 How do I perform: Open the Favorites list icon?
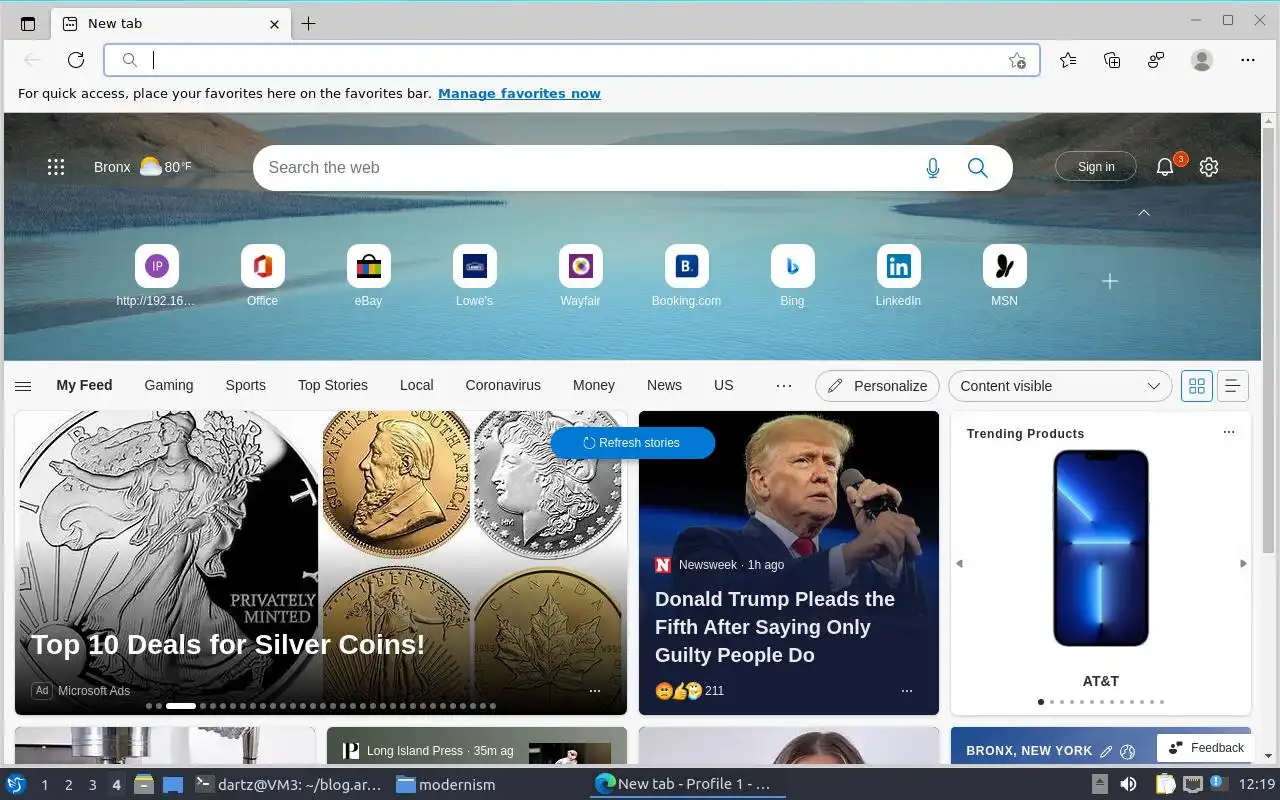click(1068, 60)
